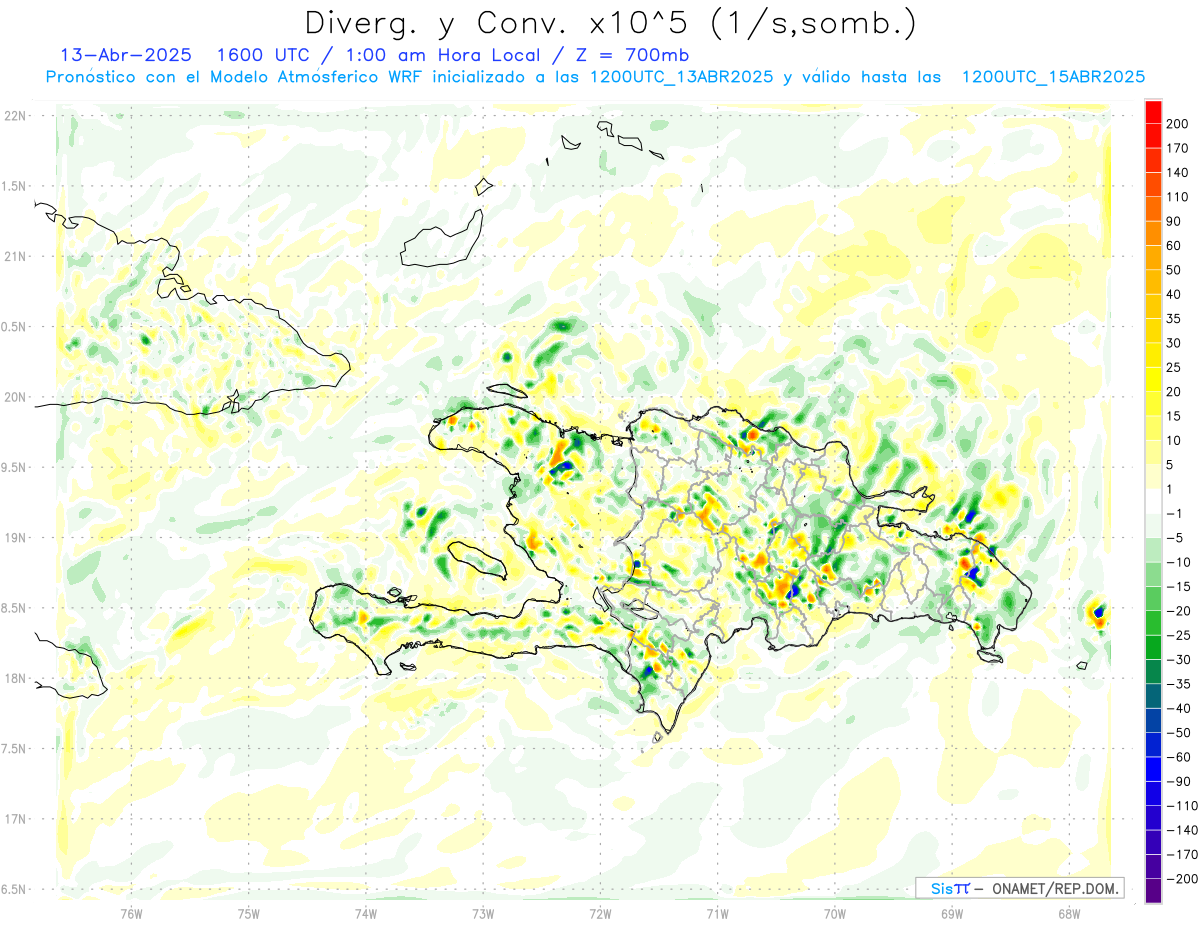Viewport: 1200px width, 927px height.
Task: Click the '7.5N' latitude label
Action: (13, 749)
